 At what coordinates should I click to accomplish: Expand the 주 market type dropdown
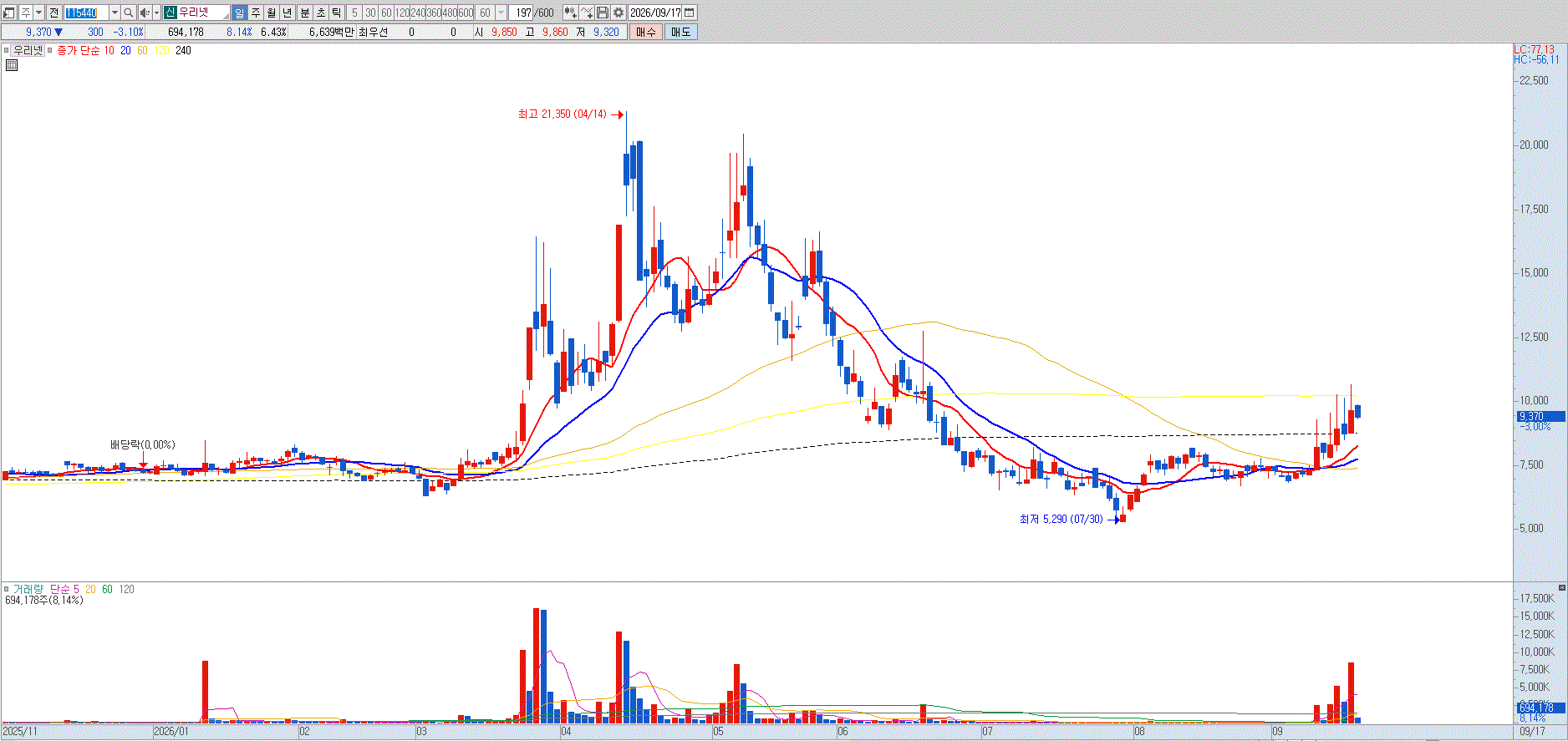(38, 13)
